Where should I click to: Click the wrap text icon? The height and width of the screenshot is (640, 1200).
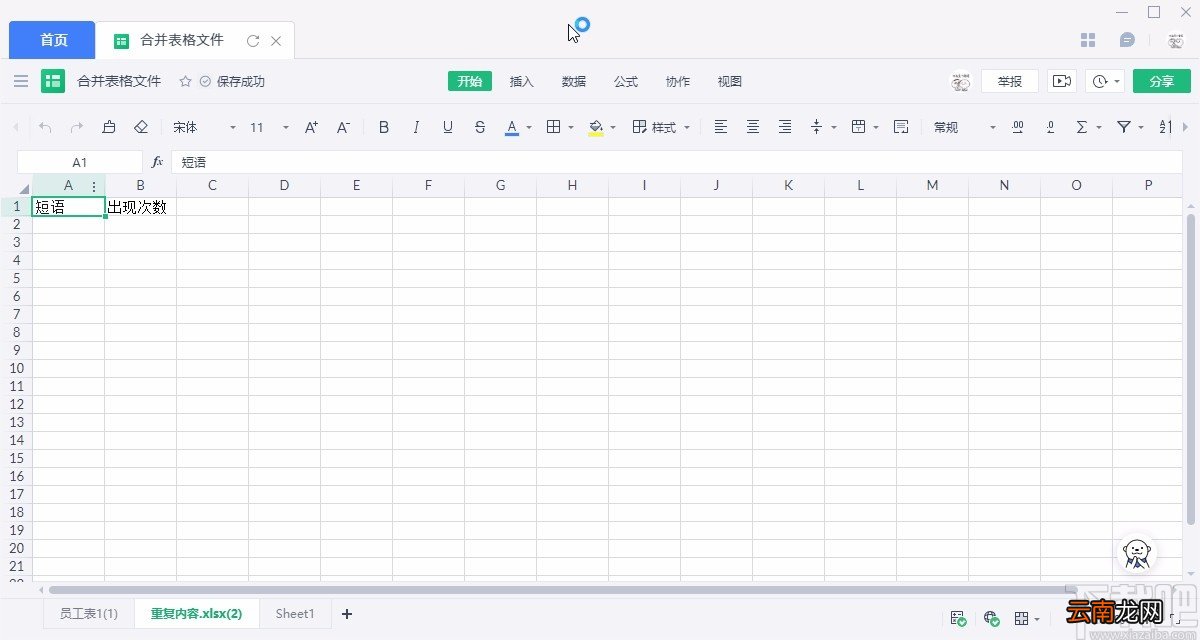[x=901, y=127]
